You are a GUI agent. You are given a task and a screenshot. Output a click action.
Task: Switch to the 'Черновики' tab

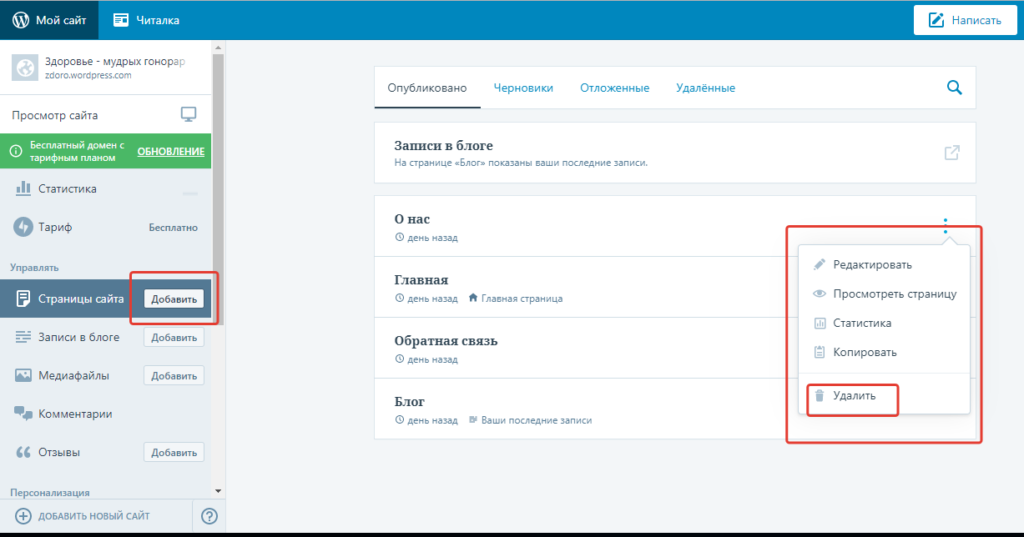click(x=523, y=88)
